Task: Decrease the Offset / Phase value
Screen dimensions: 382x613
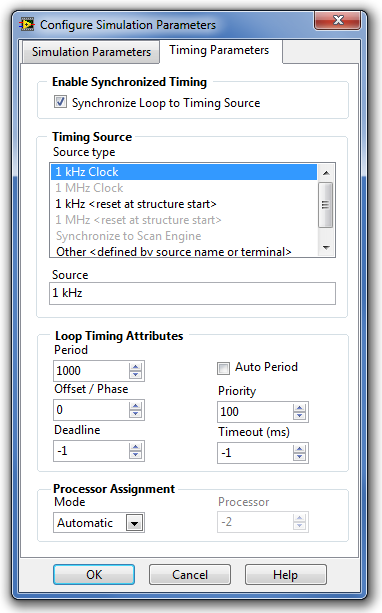Action: 136,414
